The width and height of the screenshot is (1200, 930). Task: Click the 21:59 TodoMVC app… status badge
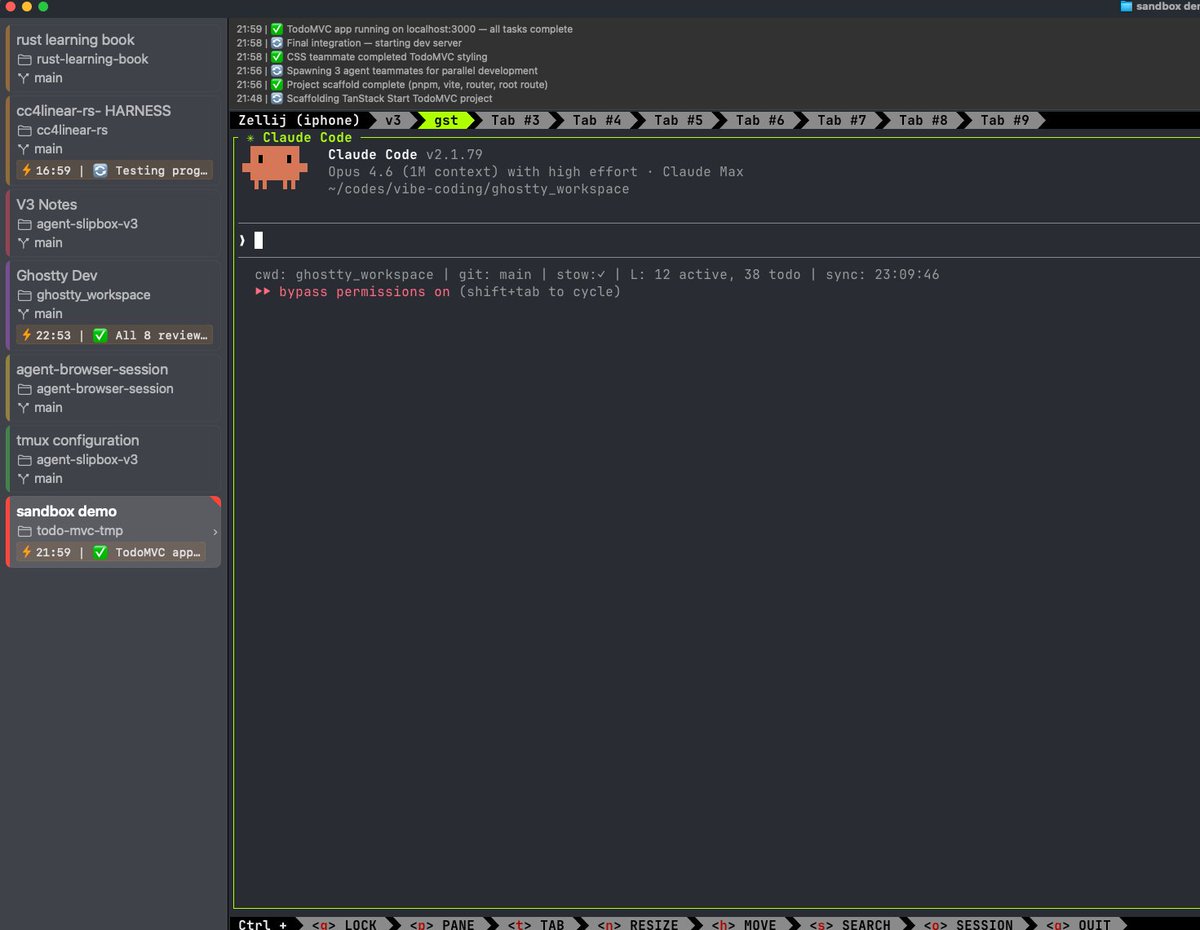[x=111, y=553]
